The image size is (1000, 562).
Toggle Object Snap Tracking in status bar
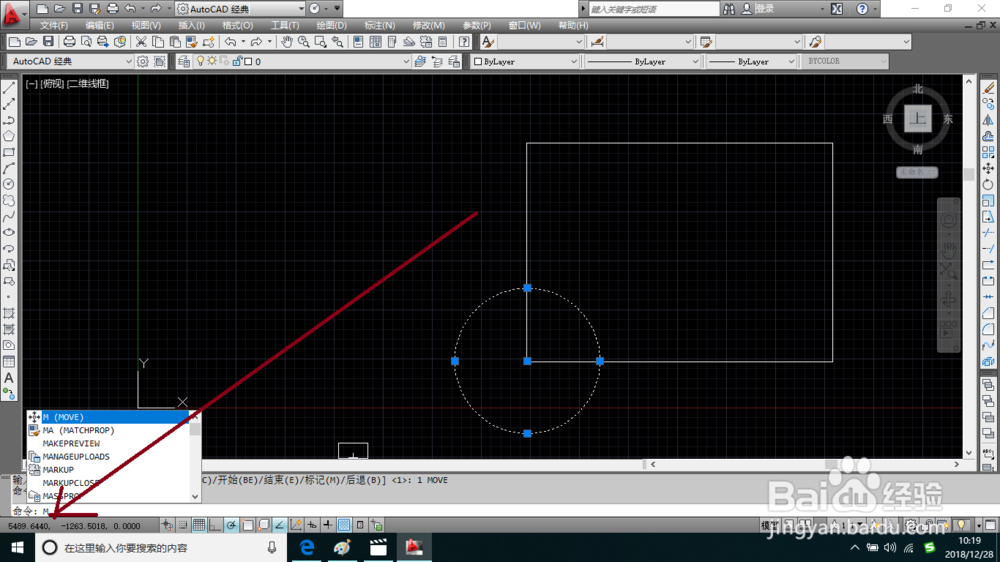coord(279,525)
